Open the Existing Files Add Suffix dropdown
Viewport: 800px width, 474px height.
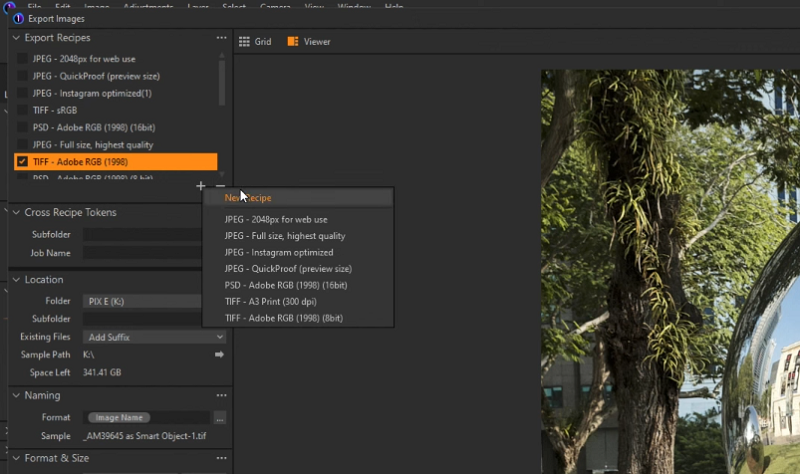(x=154, y=337)
